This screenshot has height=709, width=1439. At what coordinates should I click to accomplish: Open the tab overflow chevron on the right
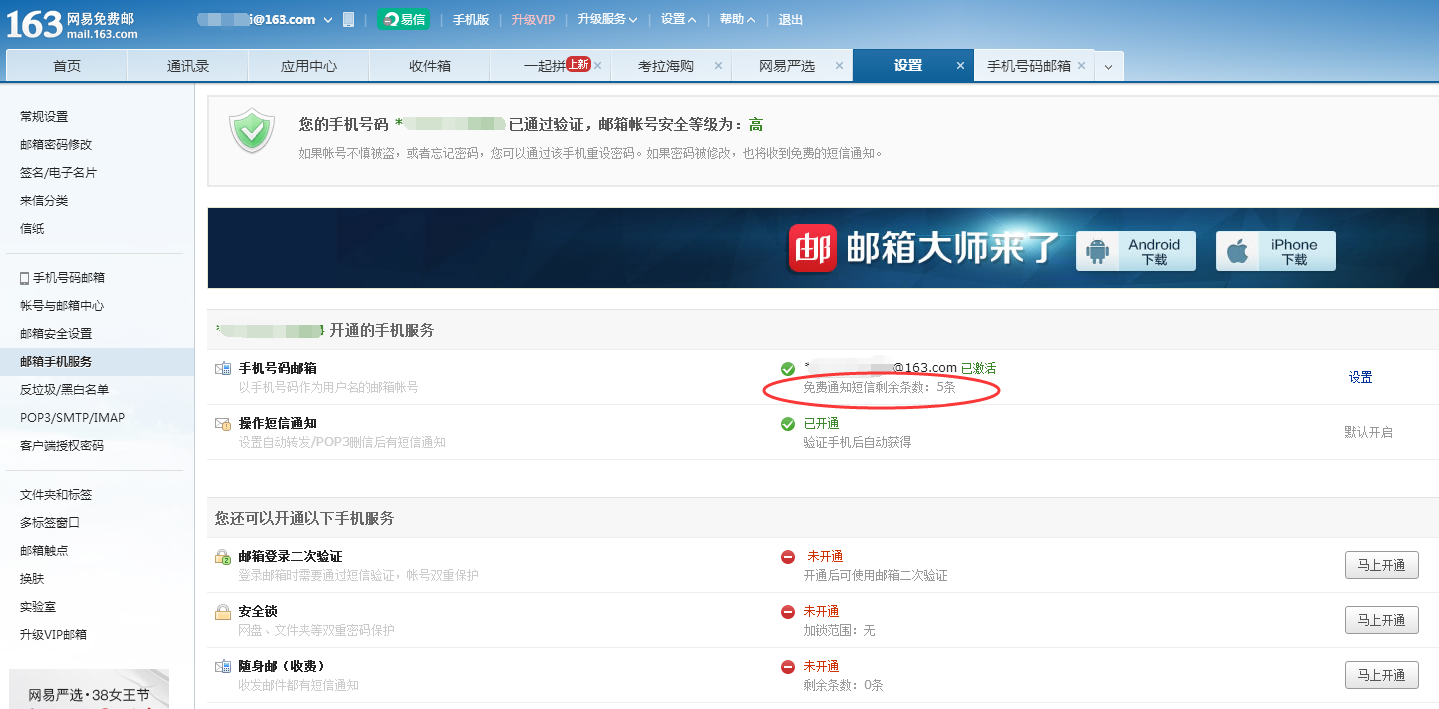pyautogui.click(x=1109, y=65)
